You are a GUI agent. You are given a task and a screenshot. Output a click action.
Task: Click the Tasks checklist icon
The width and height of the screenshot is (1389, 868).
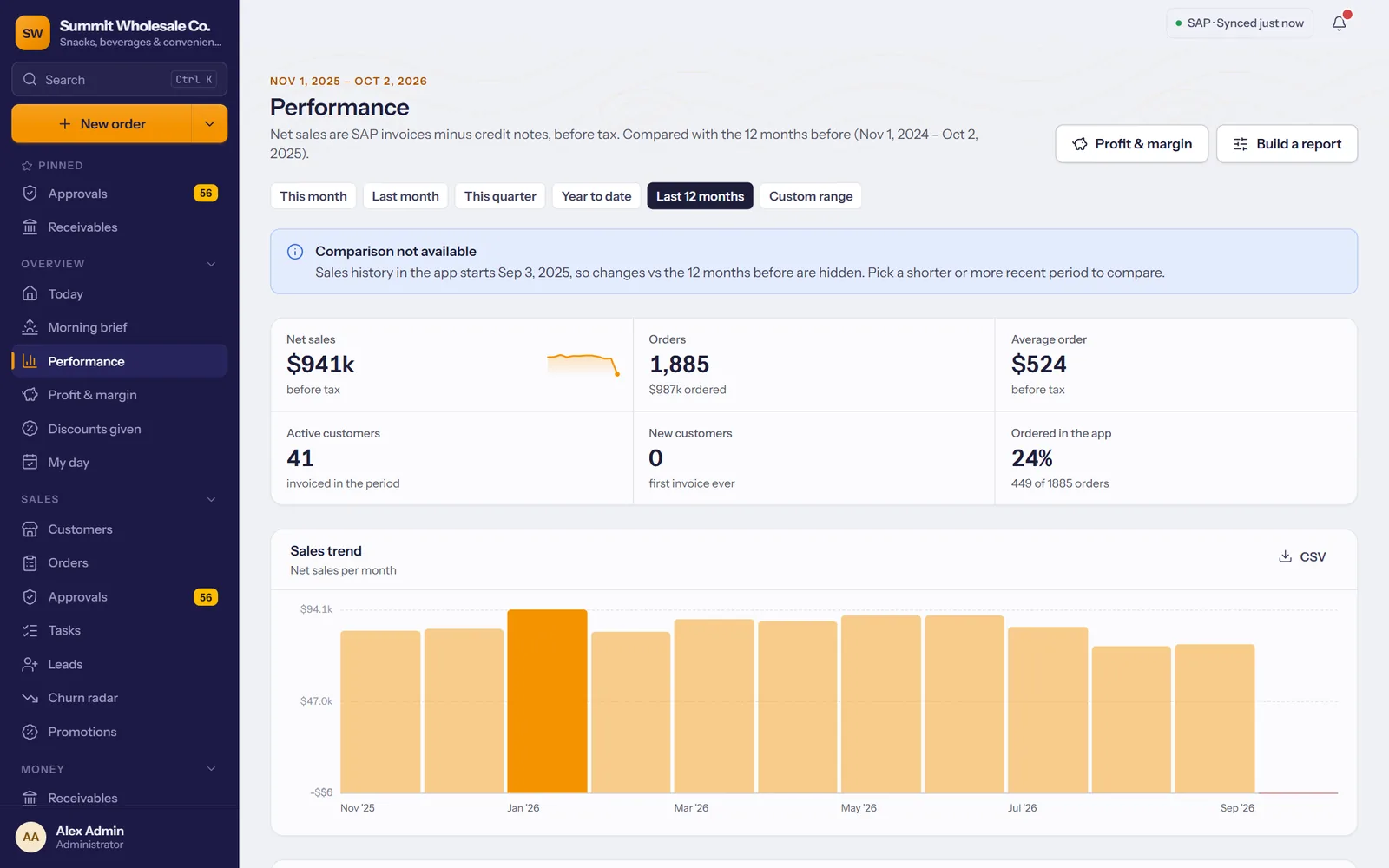click(30, 631)
